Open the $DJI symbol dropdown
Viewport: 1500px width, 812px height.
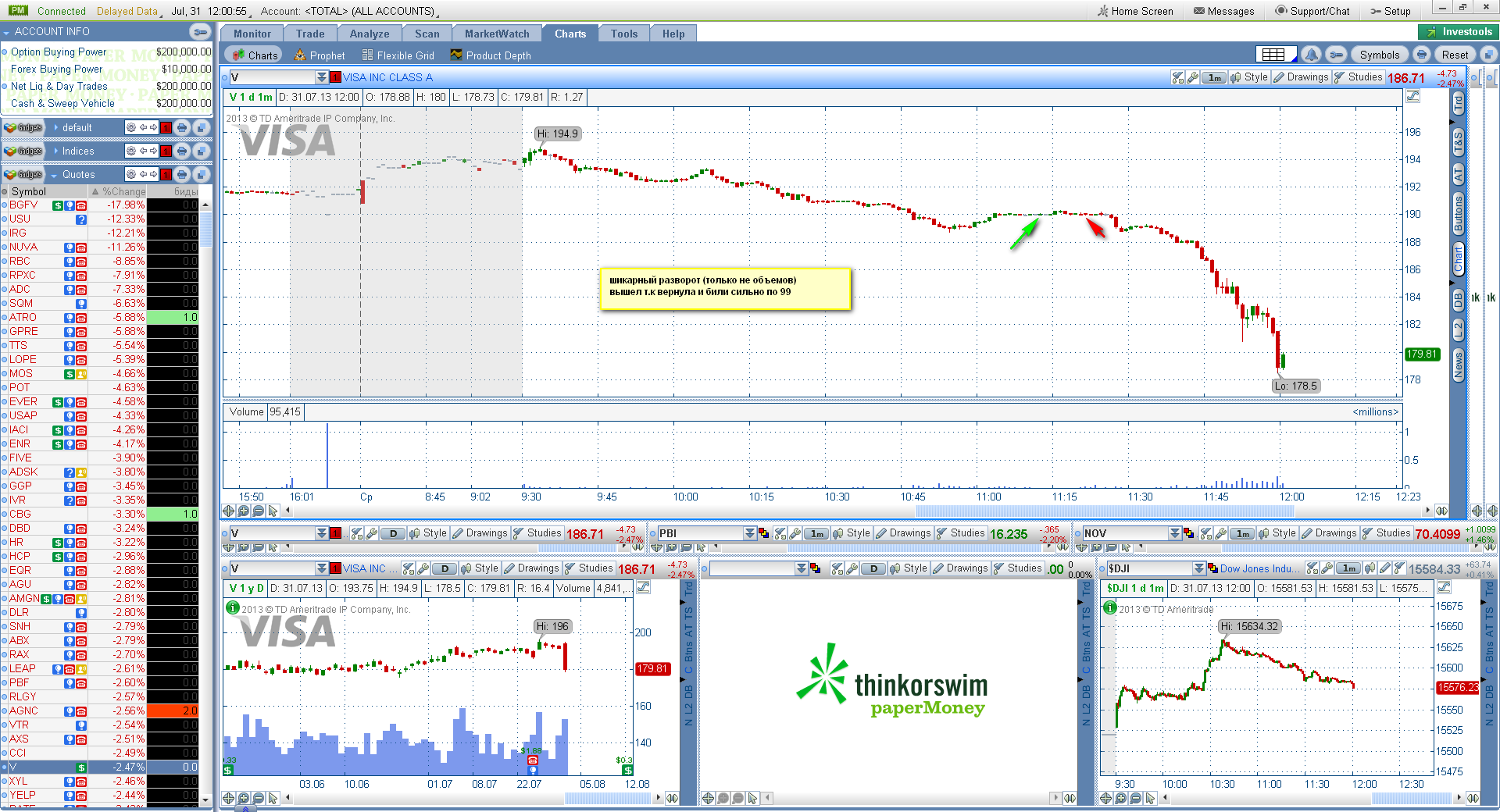click(x=1199, y=568)
